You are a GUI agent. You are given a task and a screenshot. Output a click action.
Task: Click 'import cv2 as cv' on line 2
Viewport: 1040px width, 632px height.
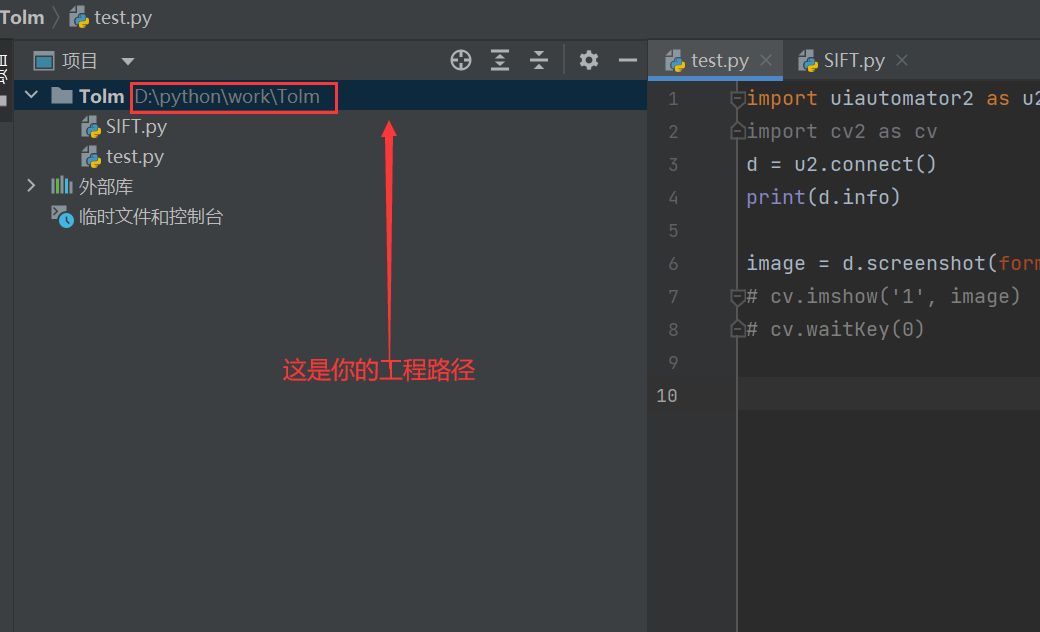click(x=842, y=132)
